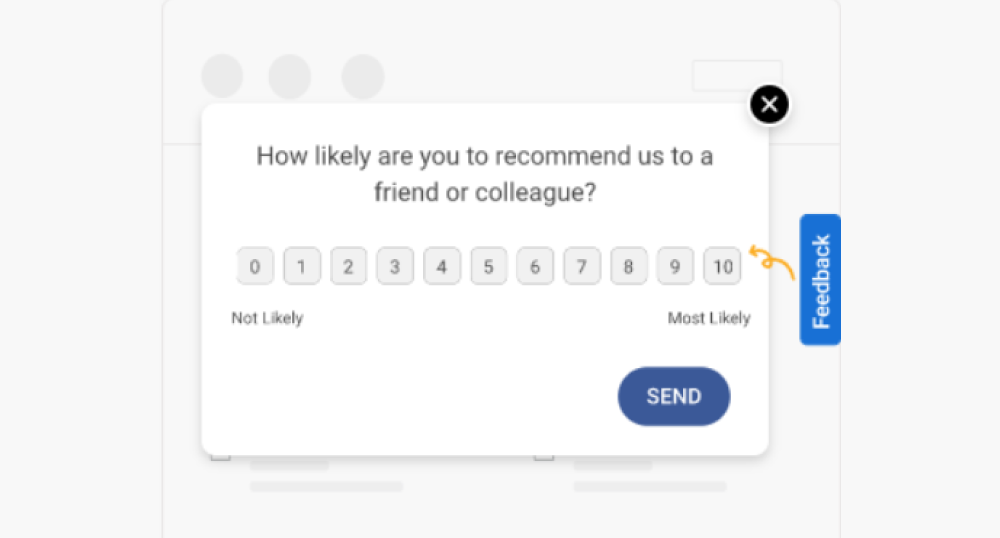Click the second gray circle placeholder

point(290,77)
